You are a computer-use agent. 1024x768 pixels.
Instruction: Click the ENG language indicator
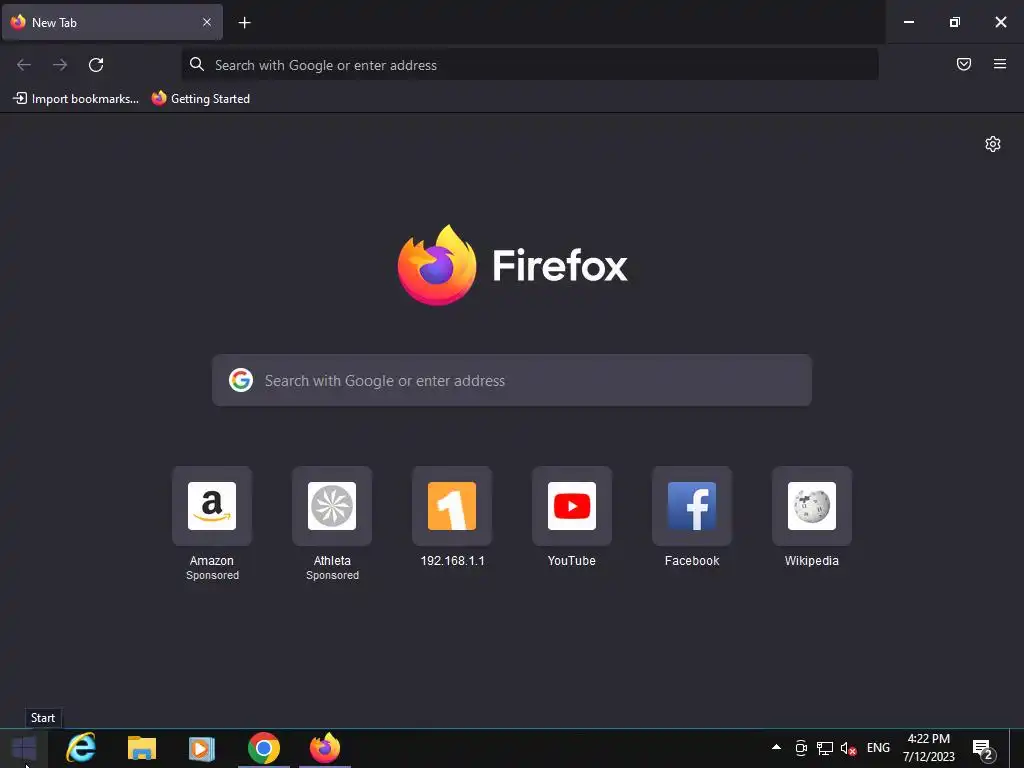(878, 748)
